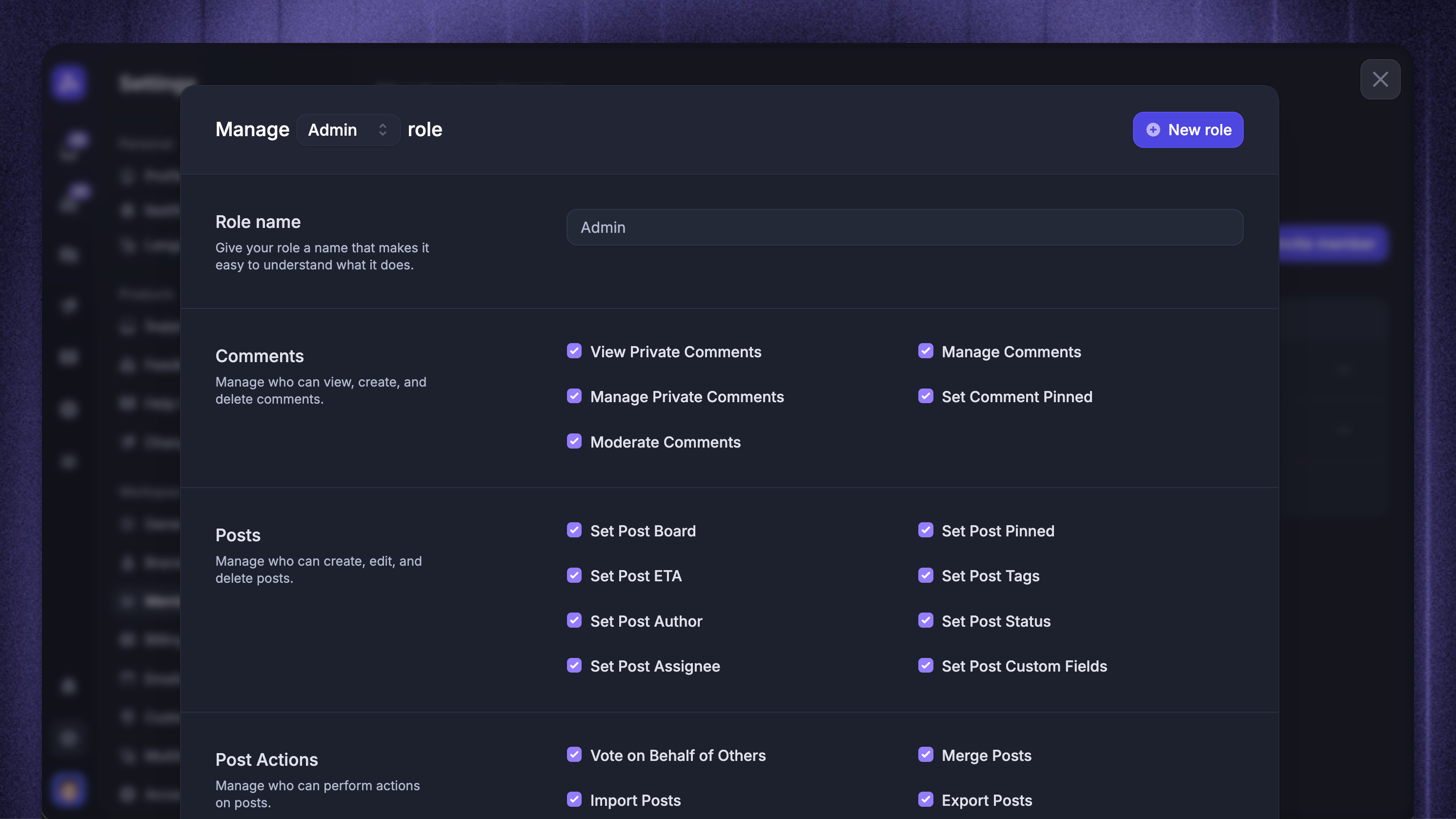This screenshot has height=819, width=1456.
Task: Toggle Set Post Board checkbox
Action: coord(574,530)
